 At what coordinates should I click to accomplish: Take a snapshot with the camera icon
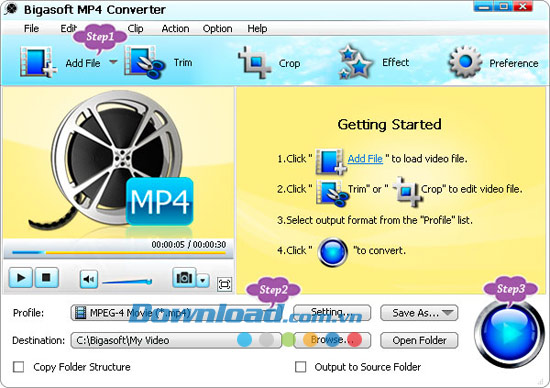click(184, 277)
